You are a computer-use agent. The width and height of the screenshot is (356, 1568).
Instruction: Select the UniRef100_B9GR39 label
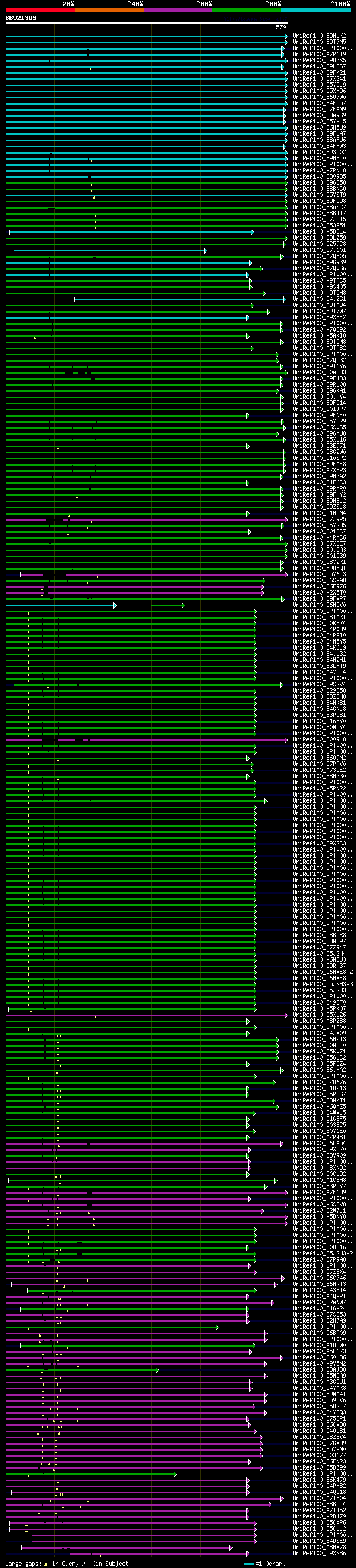pyautogui.click(x=319, y=263)
